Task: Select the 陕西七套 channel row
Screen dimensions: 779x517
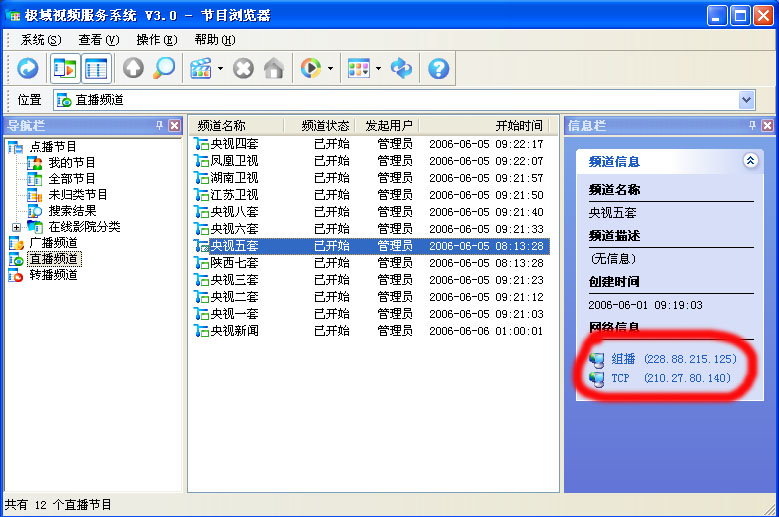Action: point(371,263)
